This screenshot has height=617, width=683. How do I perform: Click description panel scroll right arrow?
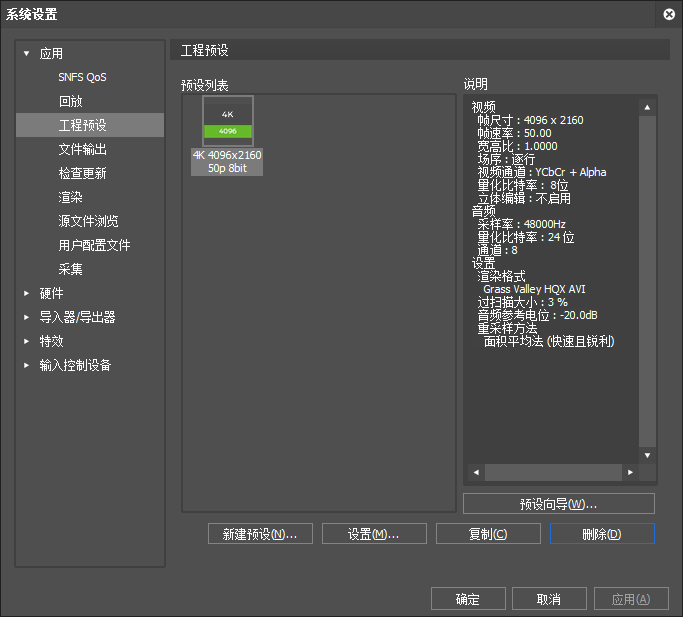pyautogui.click(x=630, y=472)
